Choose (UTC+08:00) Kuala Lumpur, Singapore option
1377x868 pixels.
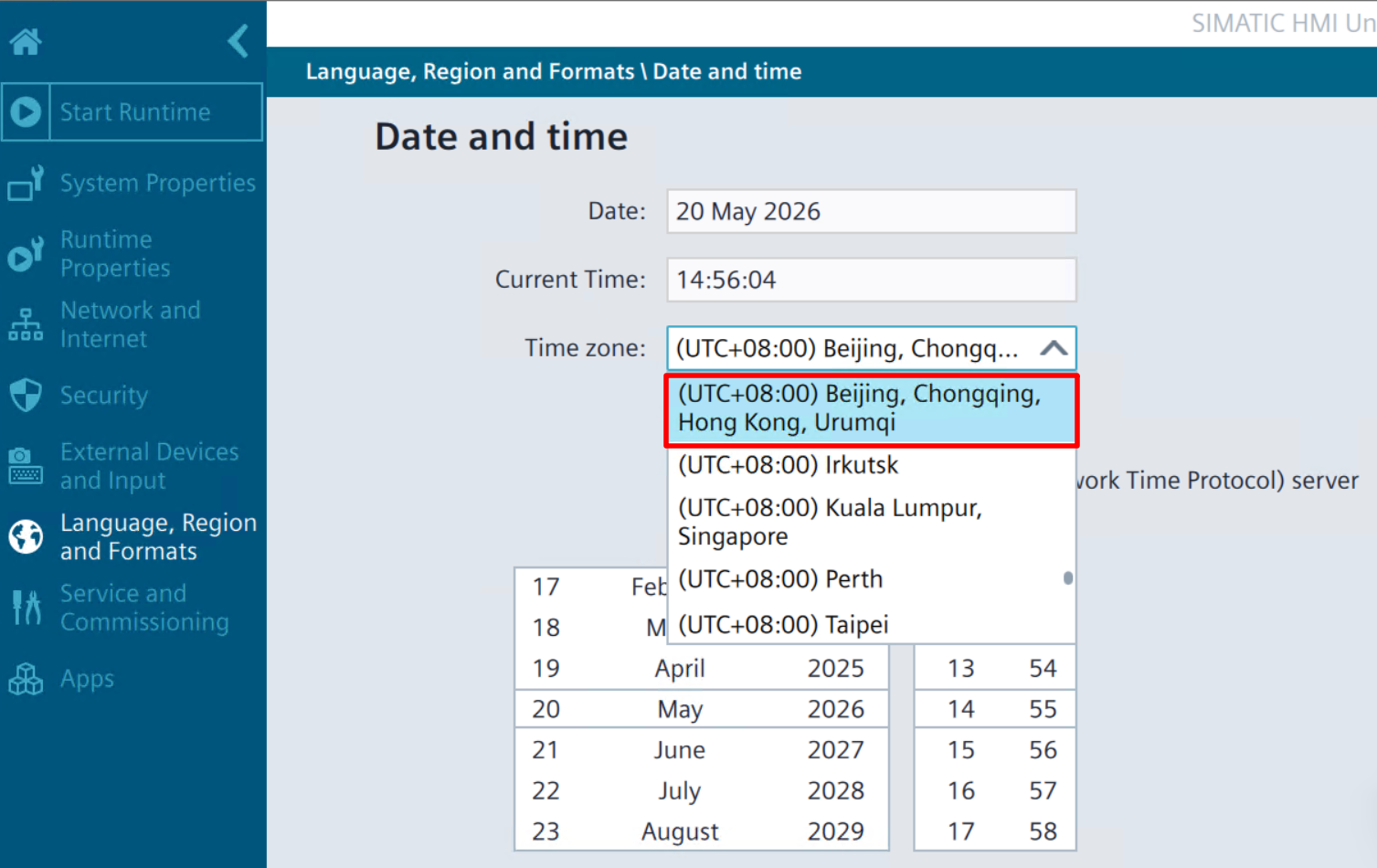click(x=871, y=522)
